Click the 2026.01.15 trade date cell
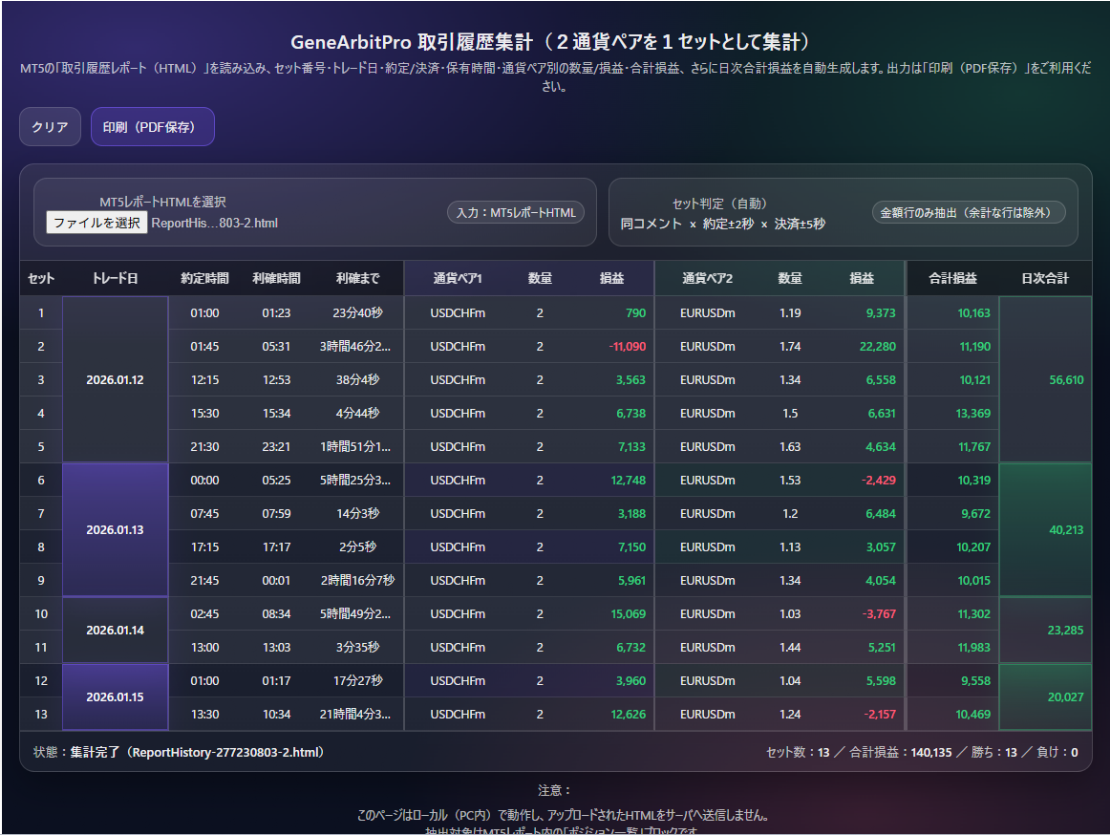This screenshot has width=1110, height=835. coord(114,697)
